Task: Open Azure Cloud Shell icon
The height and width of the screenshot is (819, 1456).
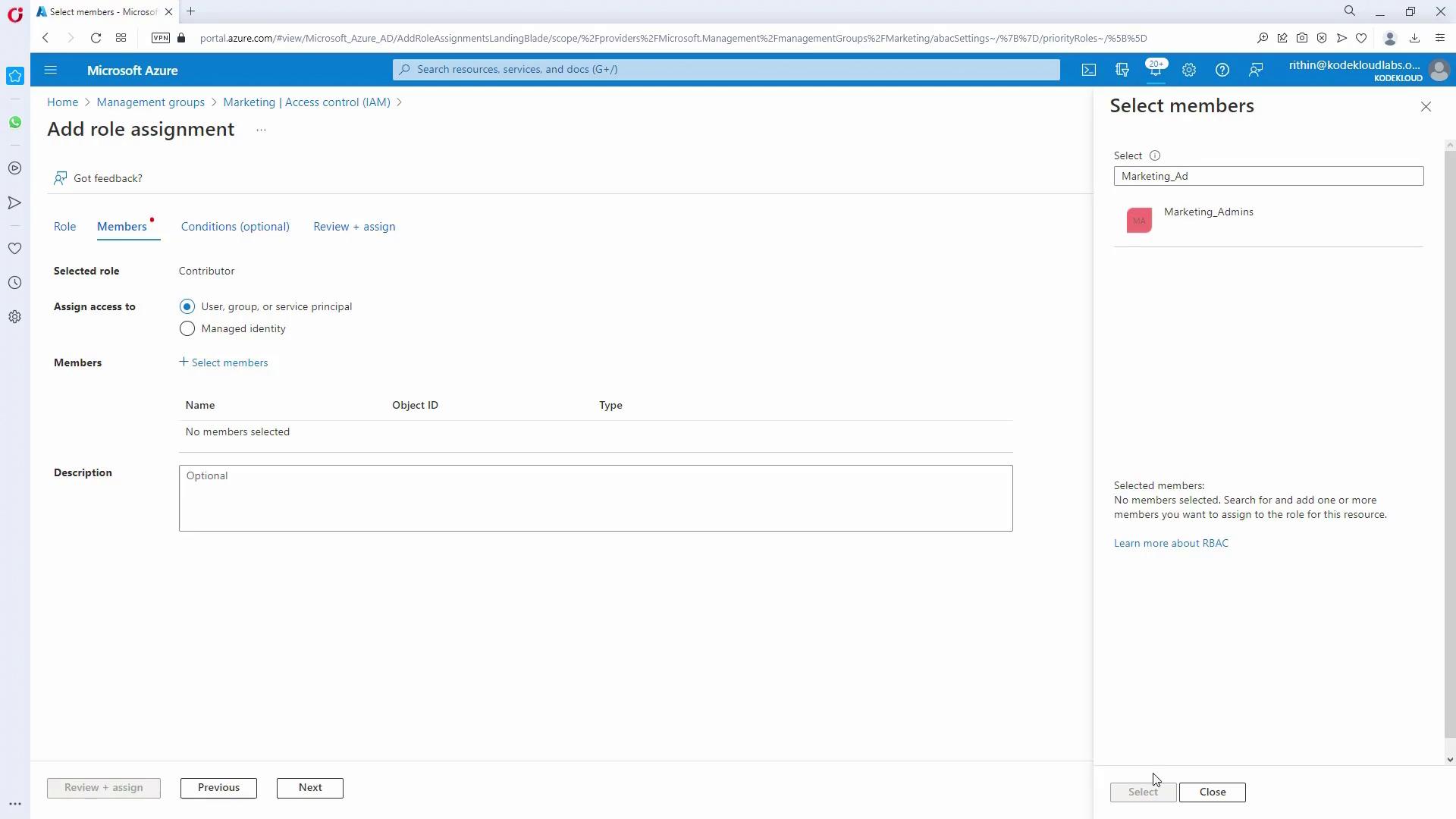Action: pos(1089,70)
